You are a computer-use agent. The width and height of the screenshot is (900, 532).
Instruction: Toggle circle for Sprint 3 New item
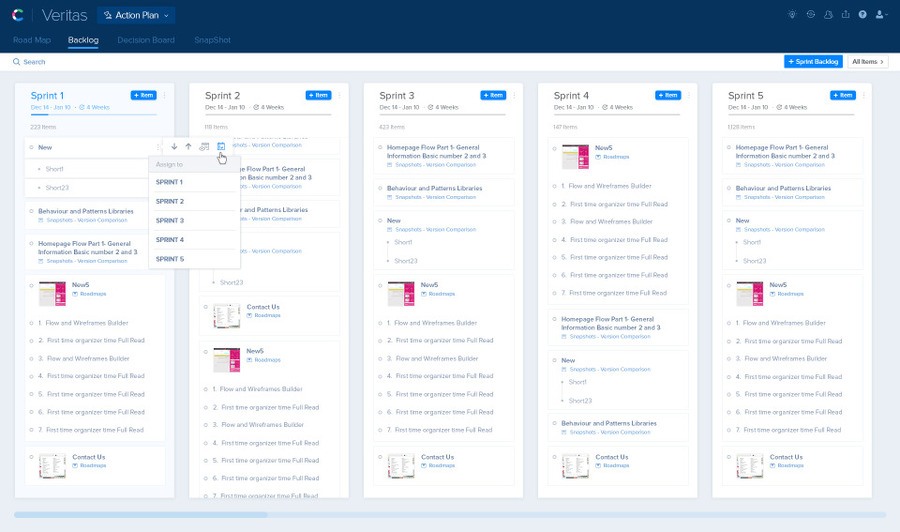click(380, 220)
